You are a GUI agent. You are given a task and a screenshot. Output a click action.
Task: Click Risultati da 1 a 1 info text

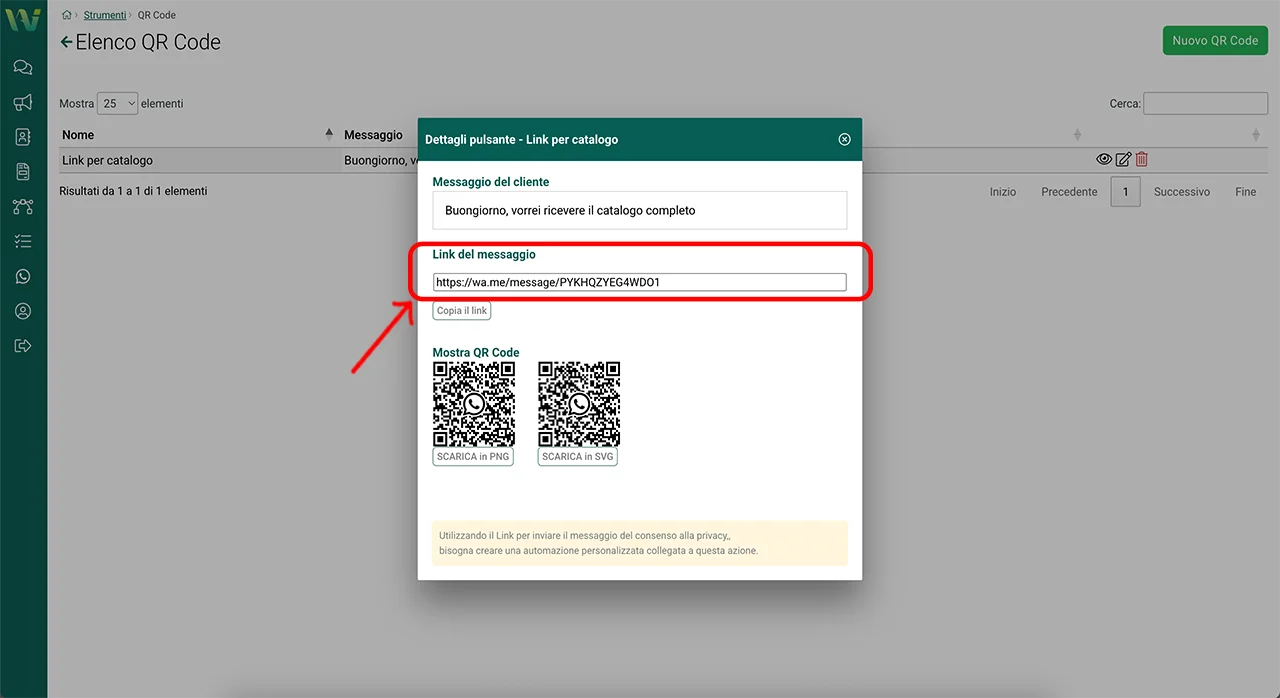point(133,191)
